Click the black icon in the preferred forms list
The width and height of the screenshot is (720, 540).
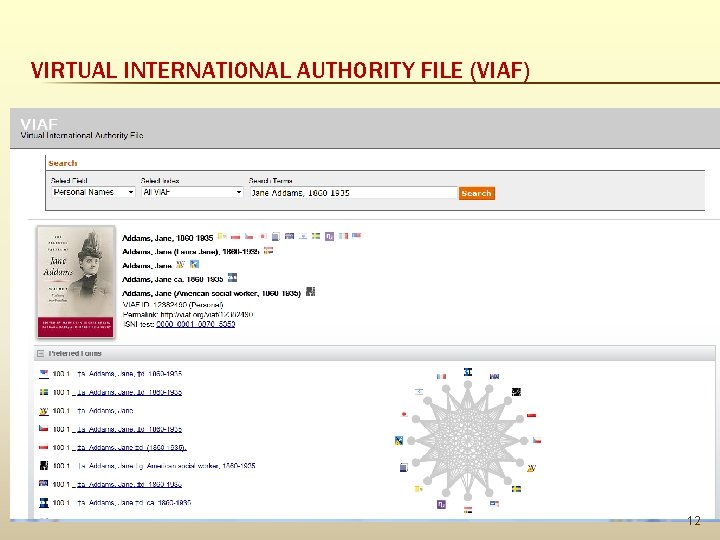44,466
